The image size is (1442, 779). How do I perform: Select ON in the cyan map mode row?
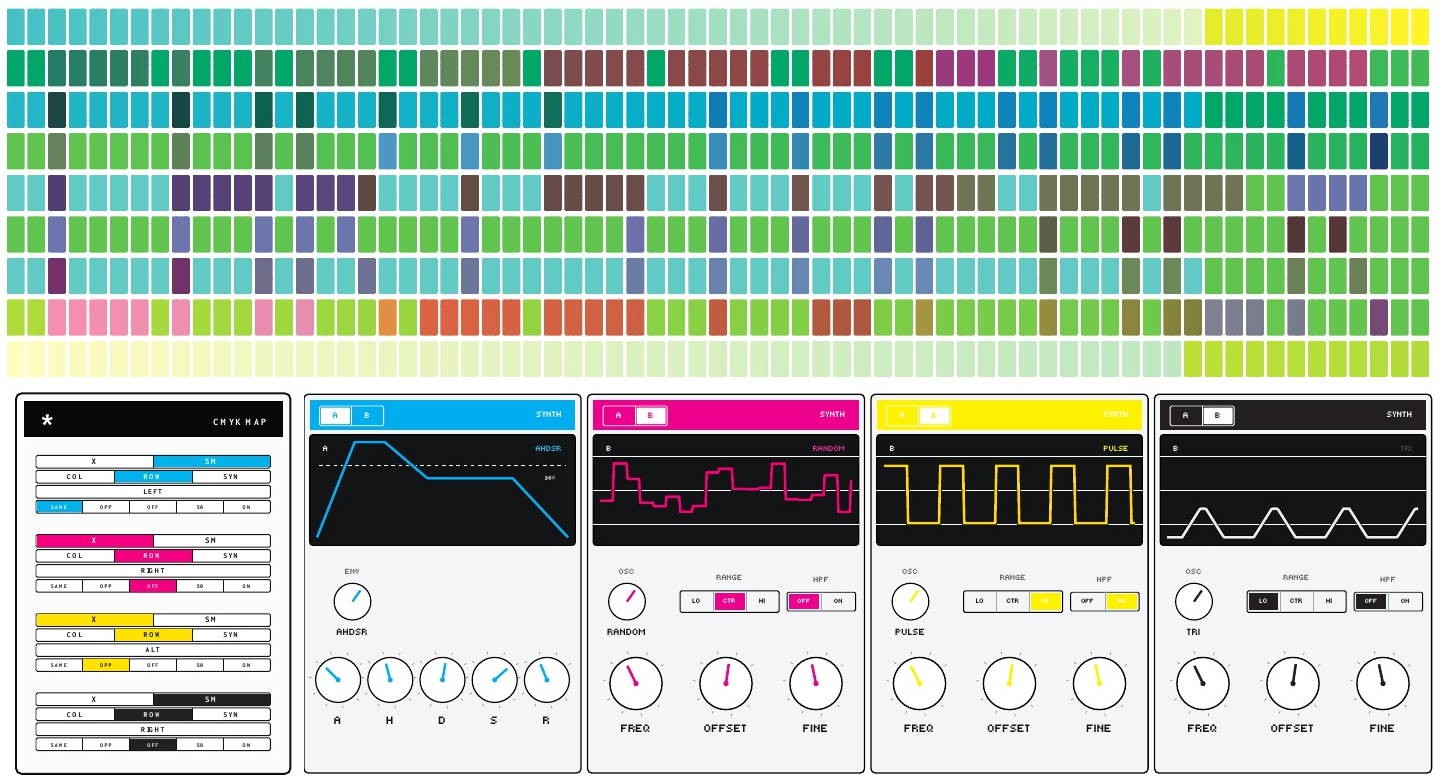coord(246,507)
